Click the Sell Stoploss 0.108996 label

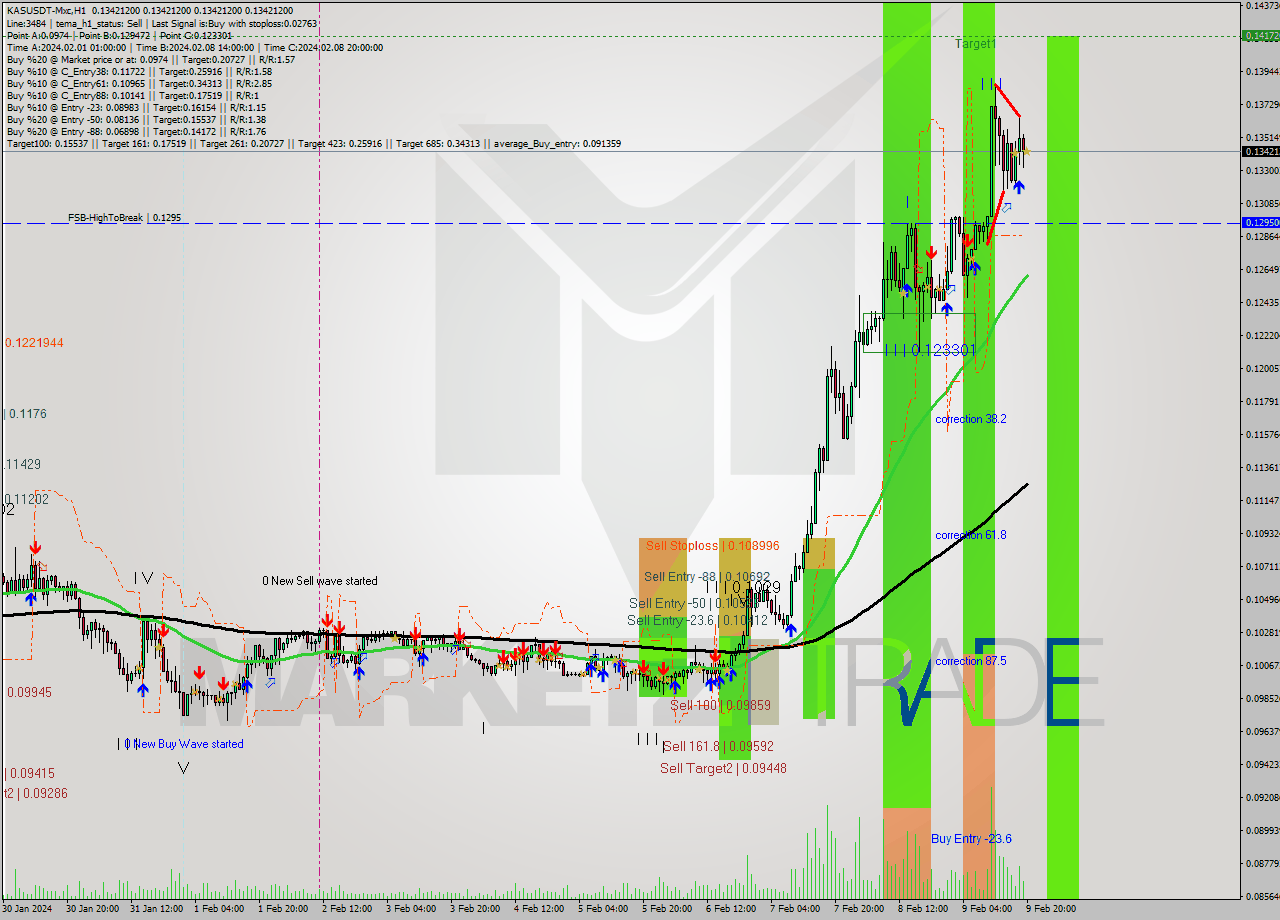[x=712, y=545]
